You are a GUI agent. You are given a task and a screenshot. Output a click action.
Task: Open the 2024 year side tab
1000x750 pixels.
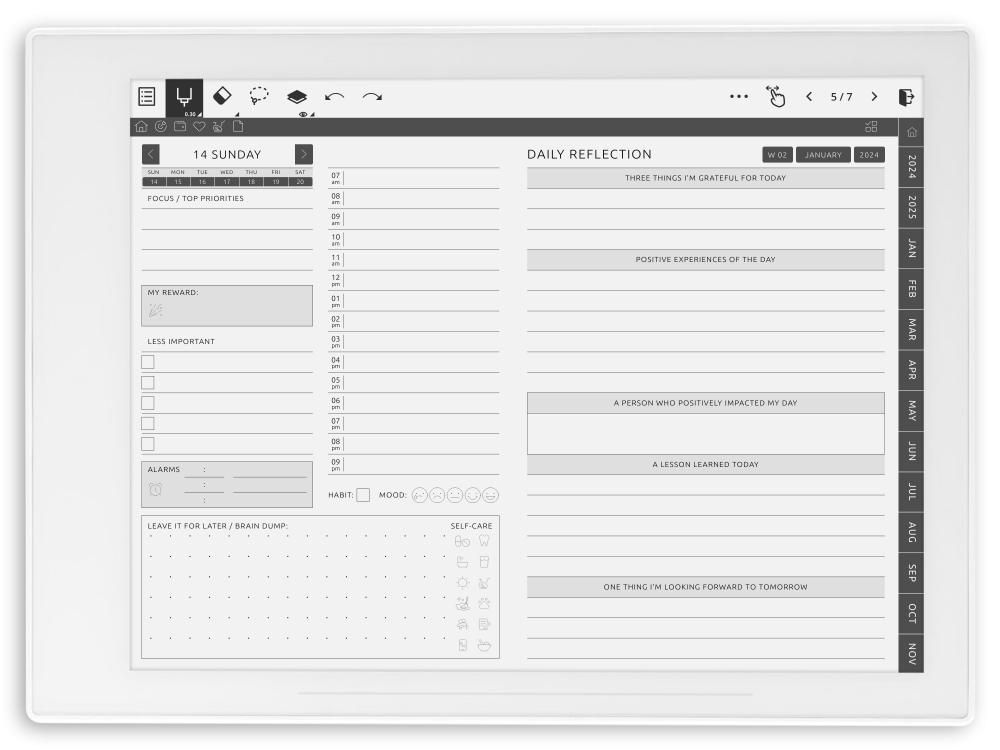[x=911, y=166]
